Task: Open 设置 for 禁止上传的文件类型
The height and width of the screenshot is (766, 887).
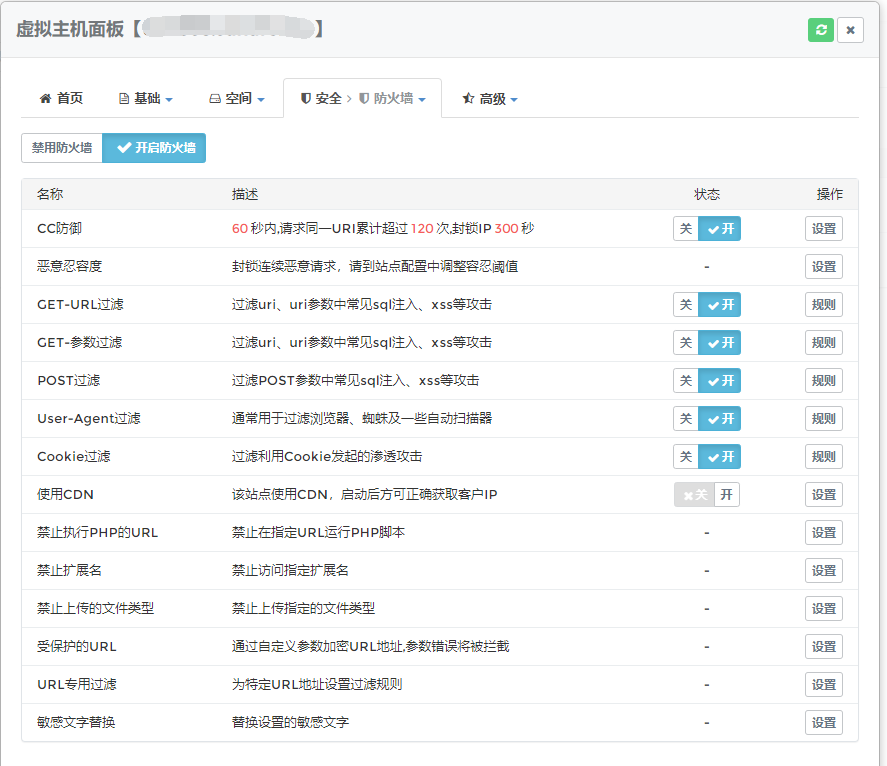Action: click(824, 608)
